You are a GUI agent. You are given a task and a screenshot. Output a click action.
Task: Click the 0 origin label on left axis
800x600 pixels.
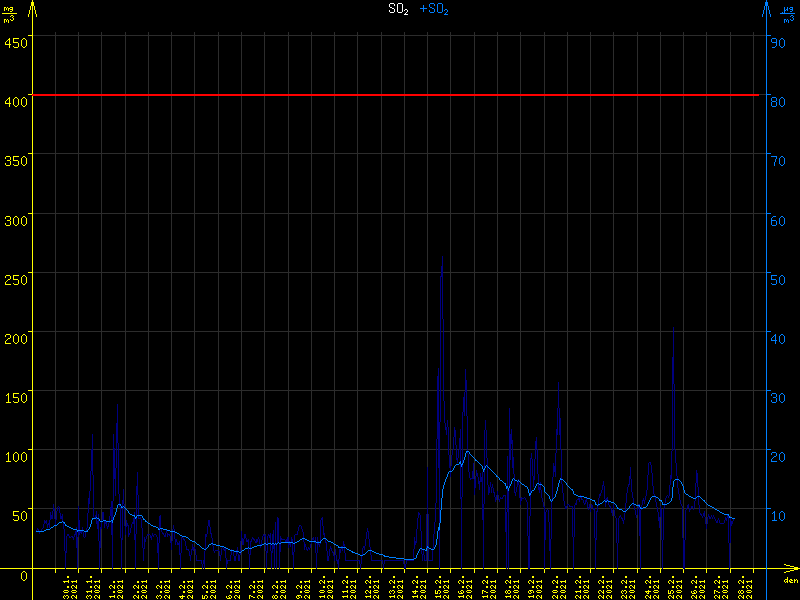(24, 574)
